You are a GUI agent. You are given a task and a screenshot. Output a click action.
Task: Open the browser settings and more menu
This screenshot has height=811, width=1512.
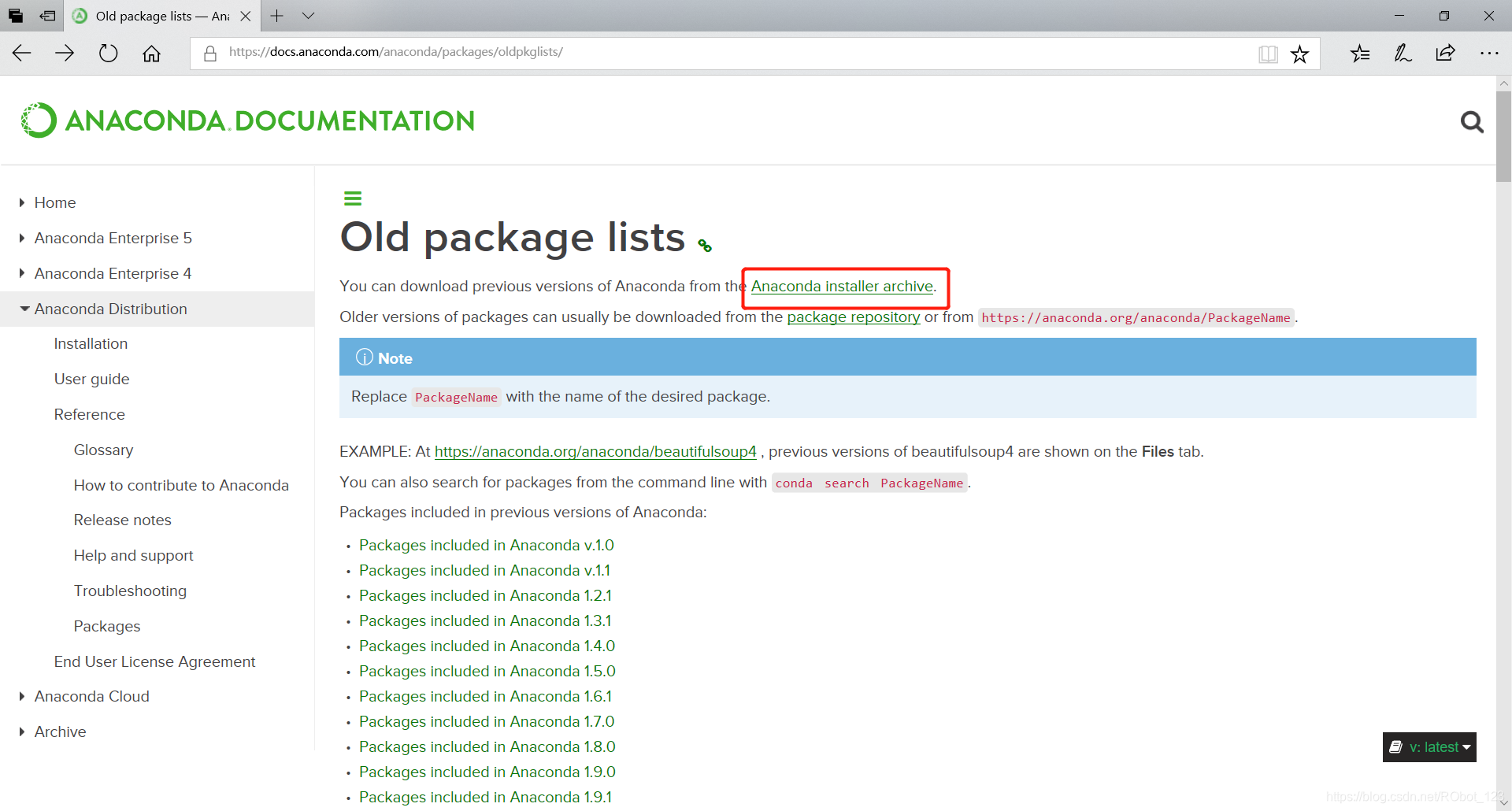click(x=1488, y=53)
